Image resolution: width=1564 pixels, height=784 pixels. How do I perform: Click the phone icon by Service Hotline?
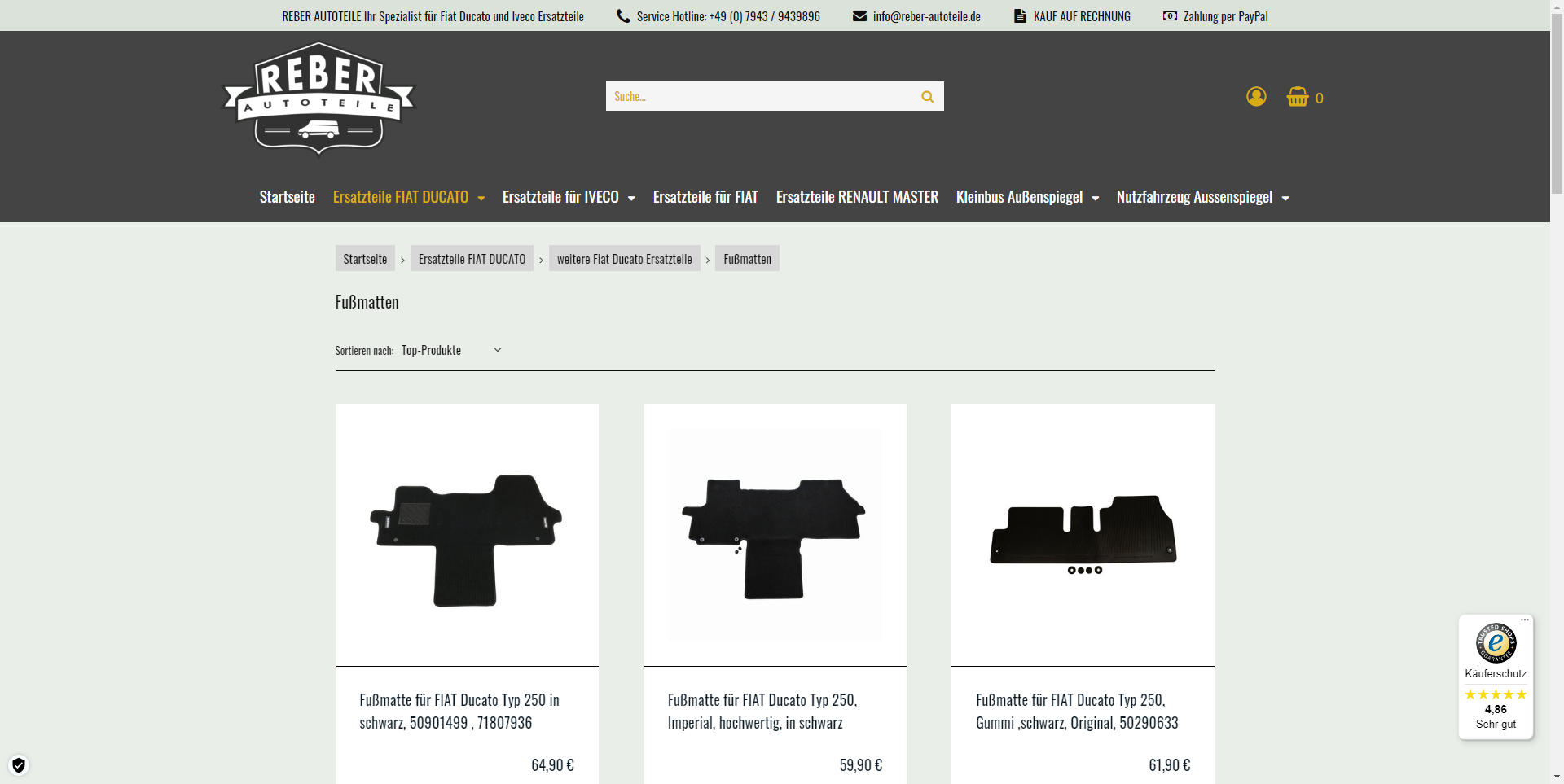click(623, 16)
